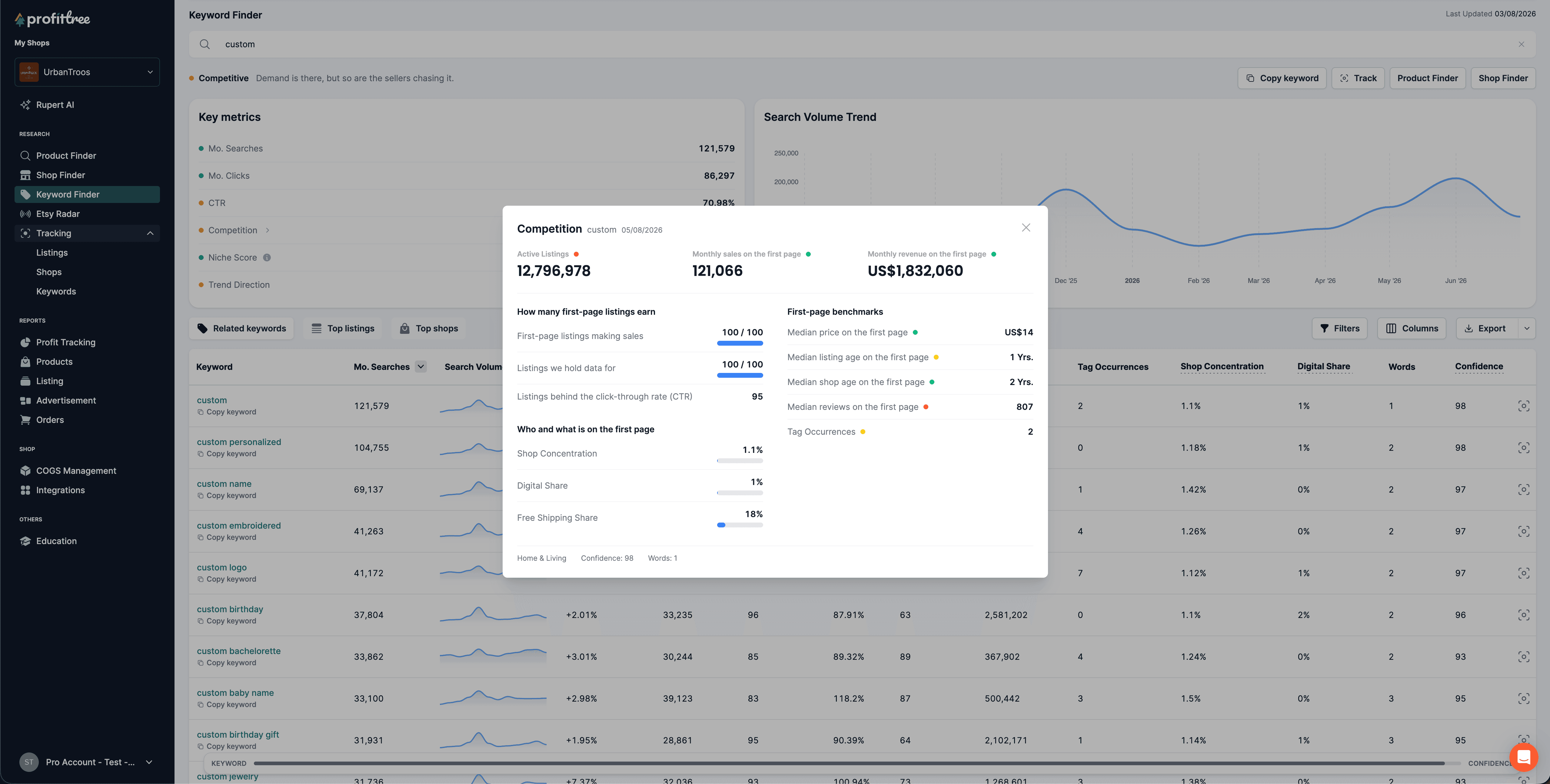Screen dimensions: 1550x784
Task: Open the Filters button
Action: [1339, 328]
